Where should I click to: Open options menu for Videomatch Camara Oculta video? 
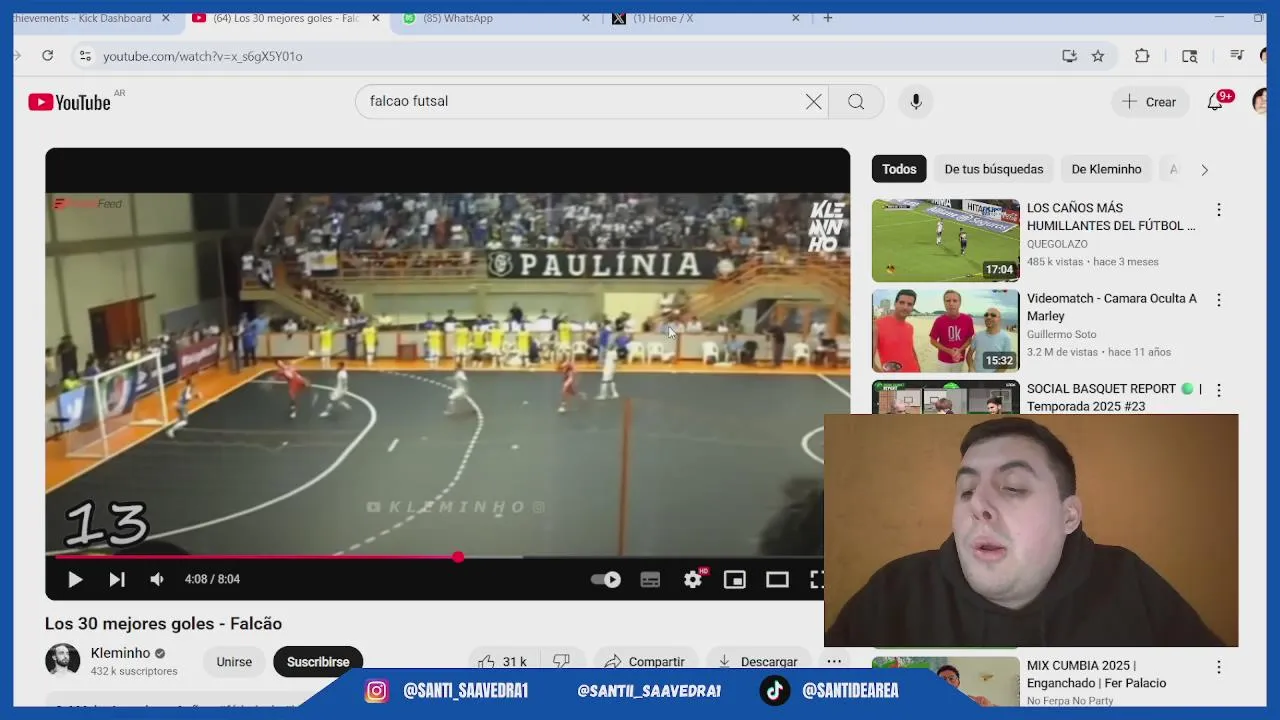point(1218,300)
